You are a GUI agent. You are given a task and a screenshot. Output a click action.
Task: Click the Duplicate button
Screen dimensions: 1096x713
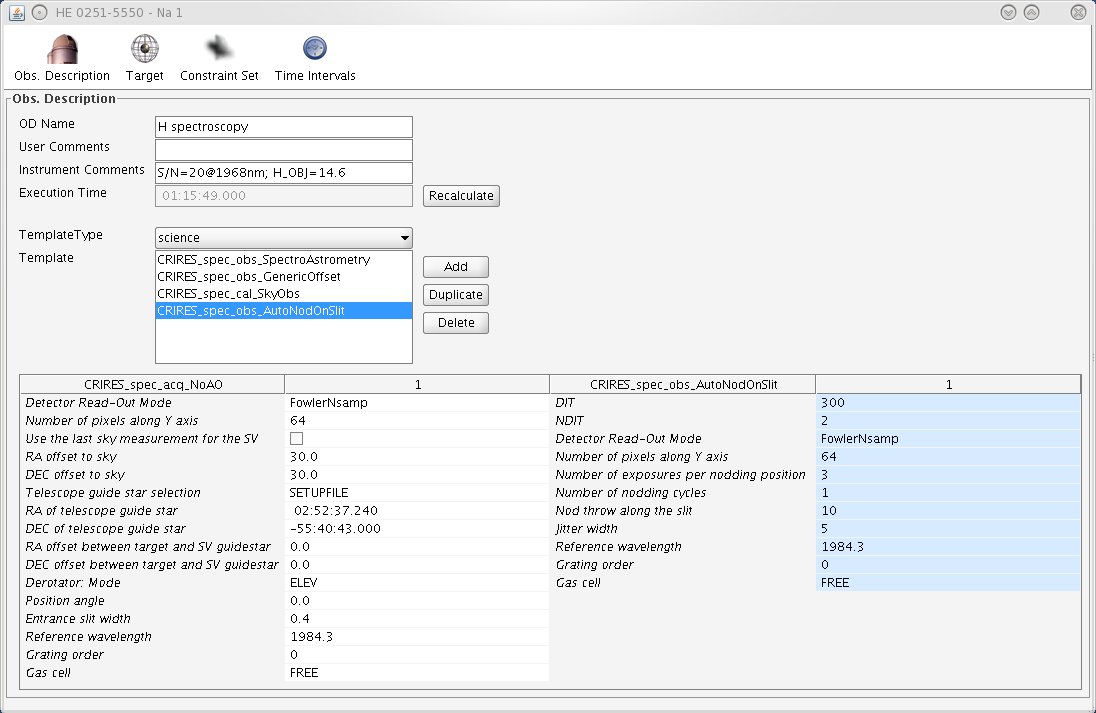coord(456,294)
